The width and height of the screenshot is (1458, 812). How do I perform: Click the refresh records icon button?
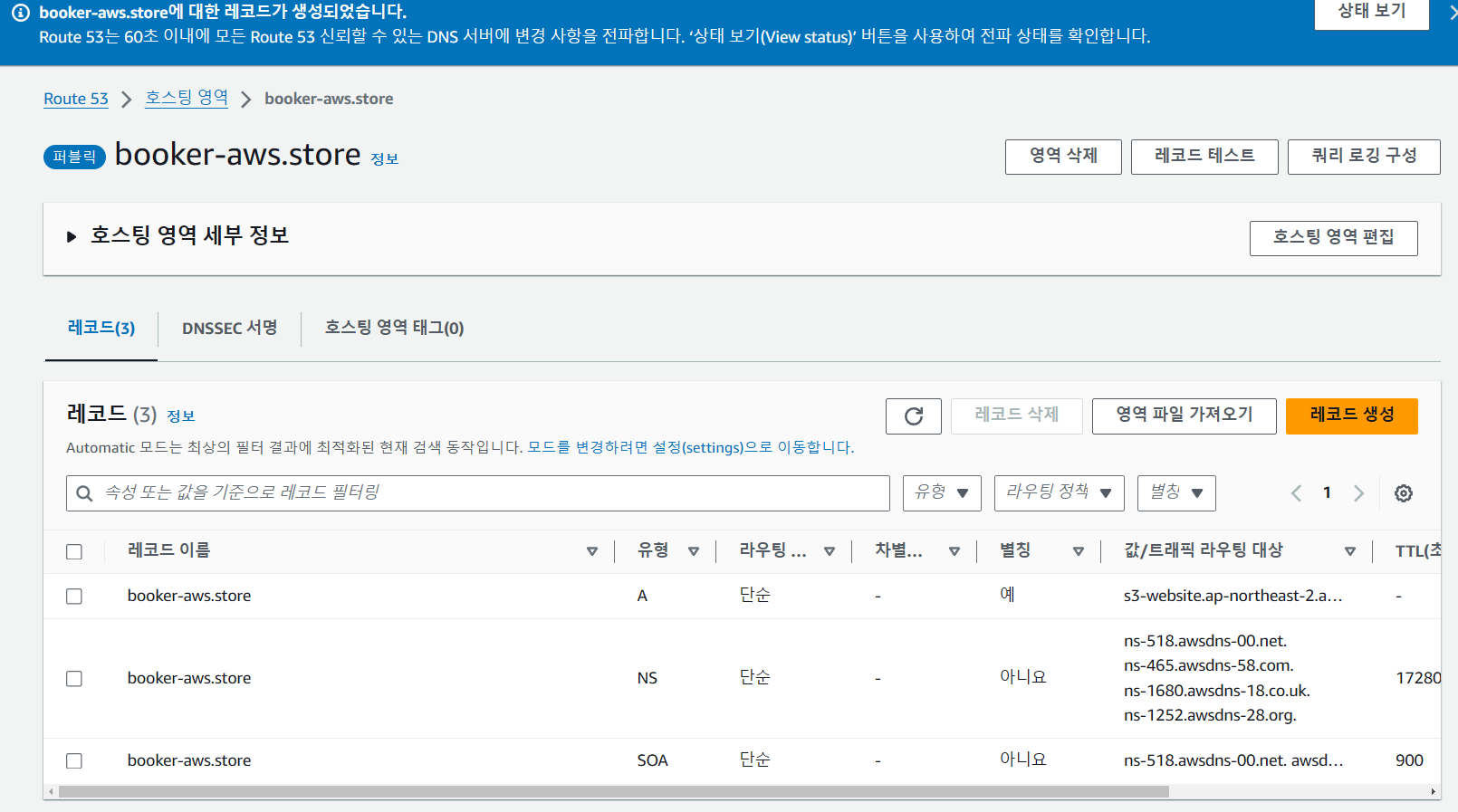(914, 416)
